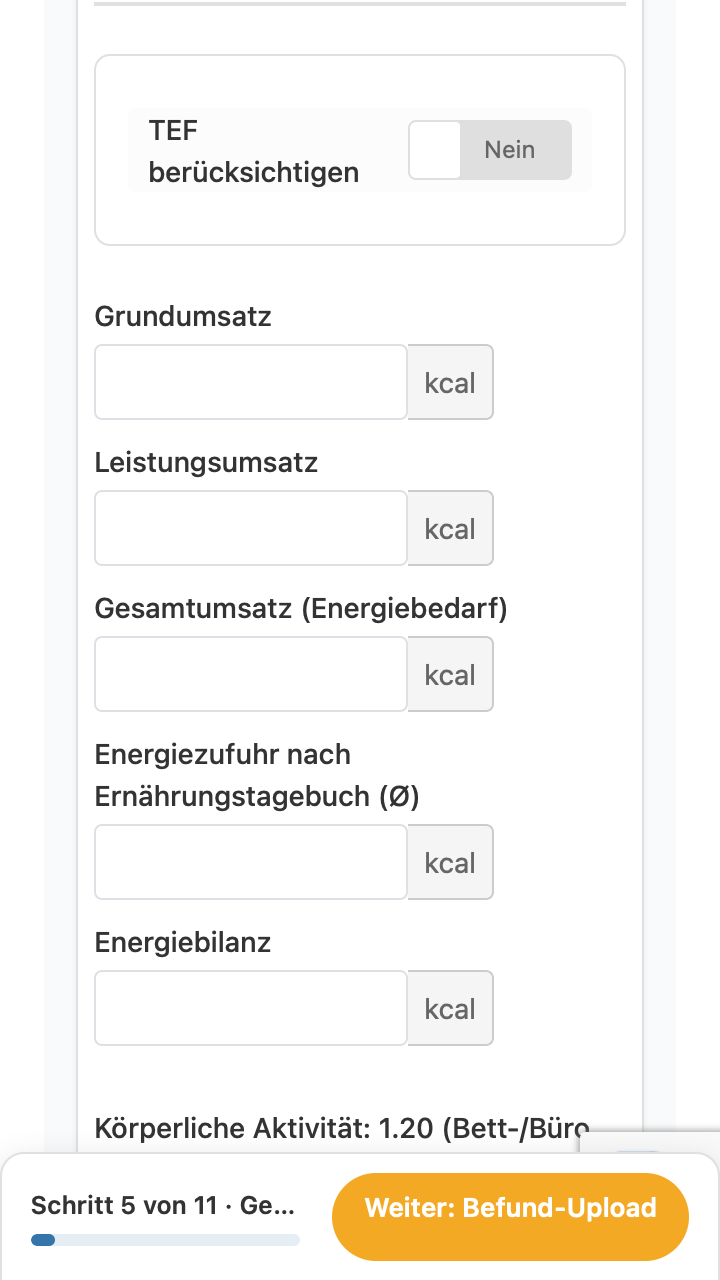This screenshot has width=720, height=1280.
Task: Click the kcal unit beside Gesamtumsatz
Action: [450, 674]
